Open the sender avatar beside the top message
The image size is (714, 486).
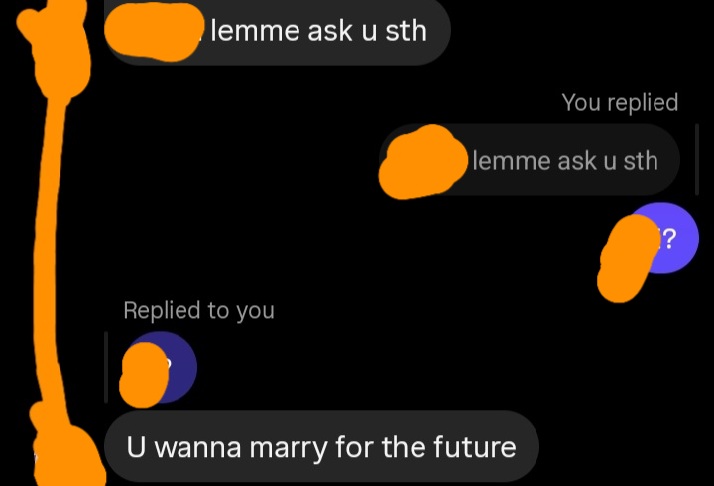click(x=57, y=48)
